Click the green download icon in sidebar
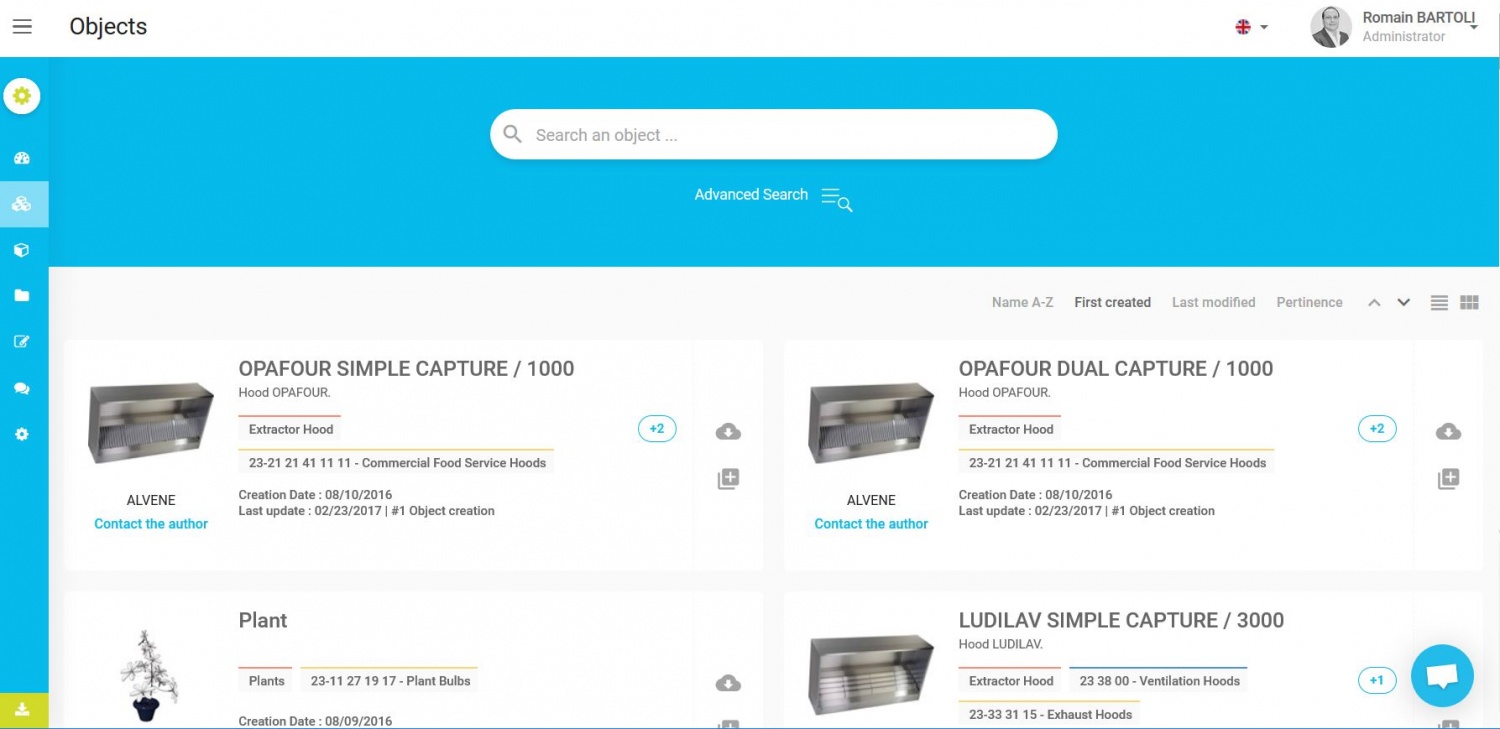Viewport: 1500px width, 729px height. click(22, 710)
